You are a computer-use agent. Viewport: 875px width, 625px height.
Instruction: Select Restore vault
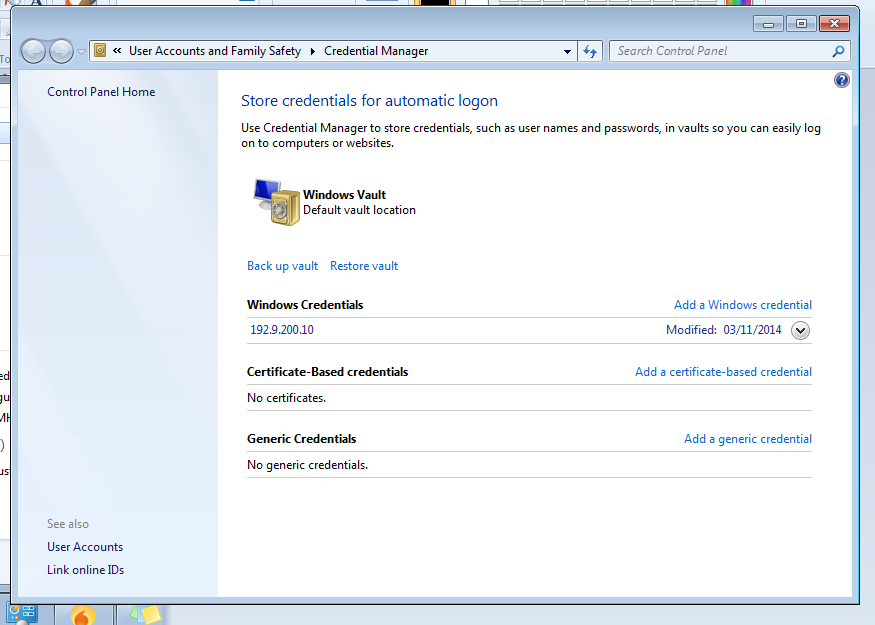pyautogui.click(x=363, y=265)
